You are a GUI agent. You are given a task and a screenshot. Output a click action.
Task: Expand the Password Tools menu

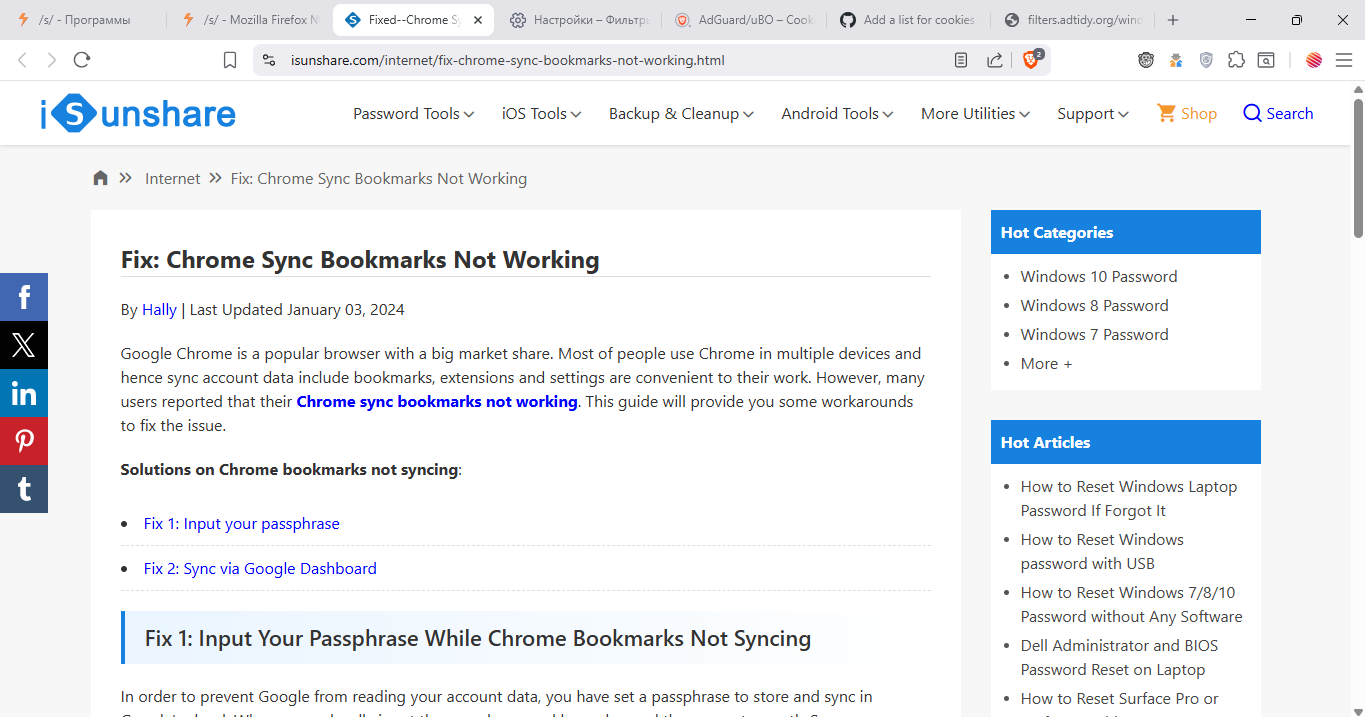click(x=414, y=114)
